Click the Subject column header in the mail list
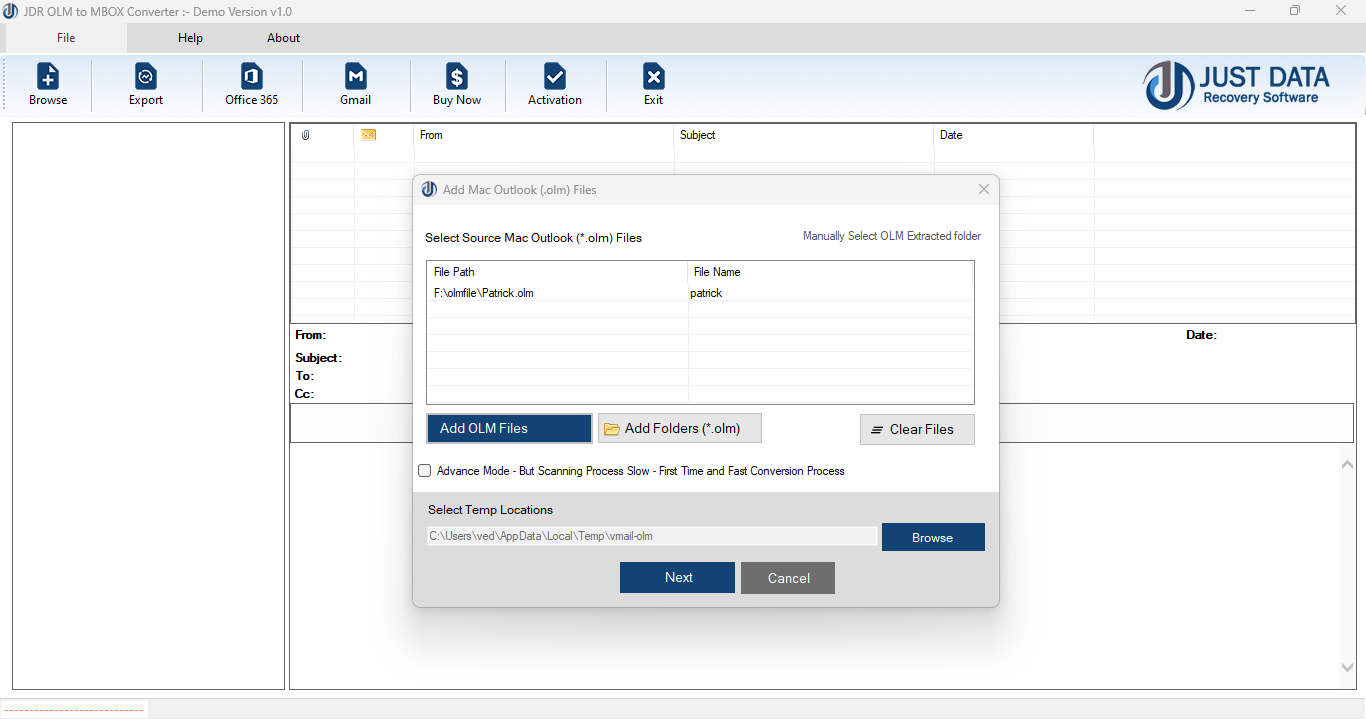 pos(804,135)
